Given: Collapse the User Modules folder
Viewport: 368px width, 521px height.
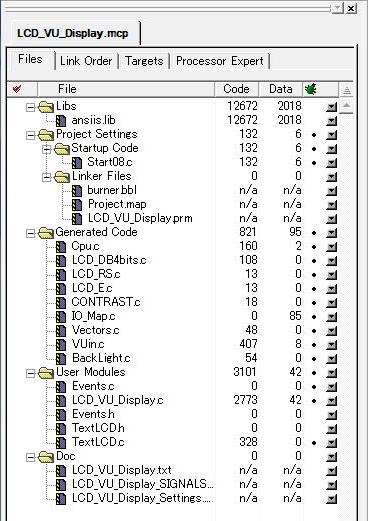Looking at the screenshot, I should point(31,373).
